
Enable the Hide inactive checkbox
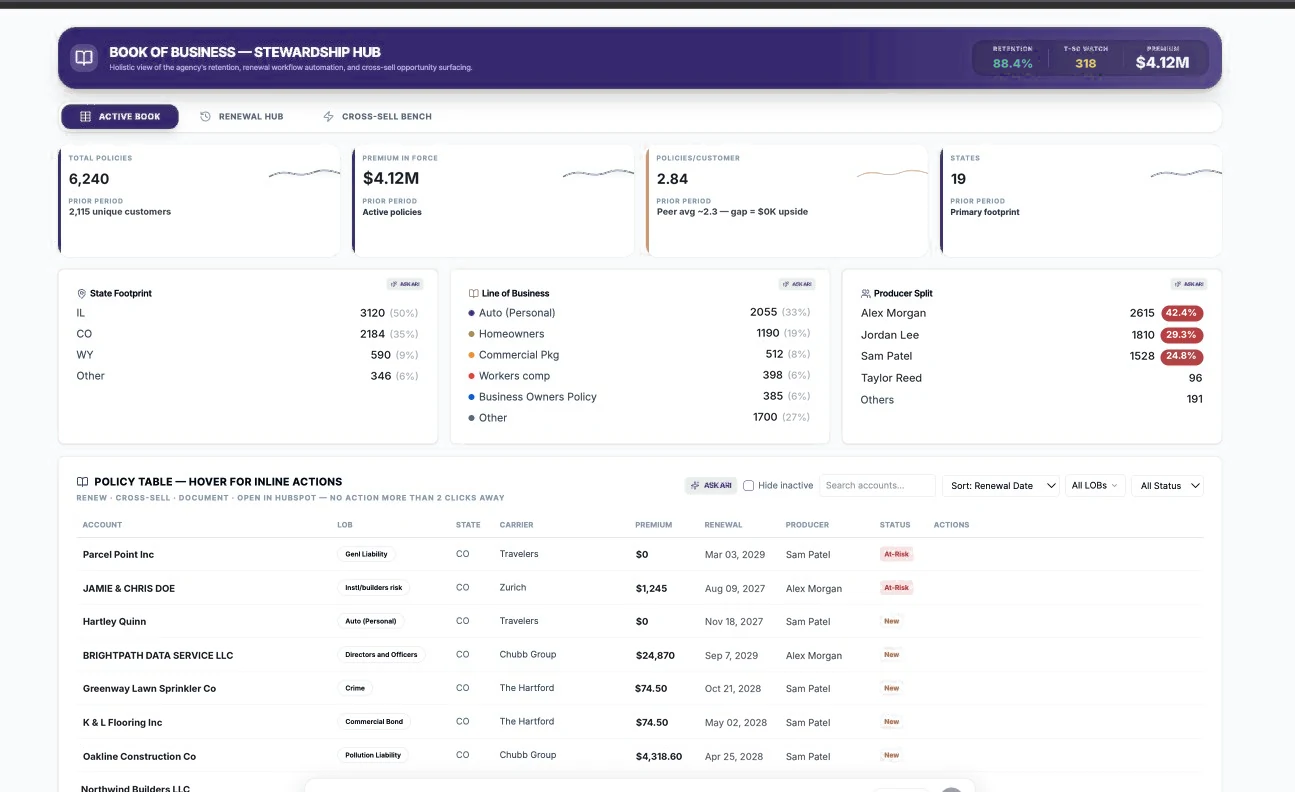(x=748, y=486)
